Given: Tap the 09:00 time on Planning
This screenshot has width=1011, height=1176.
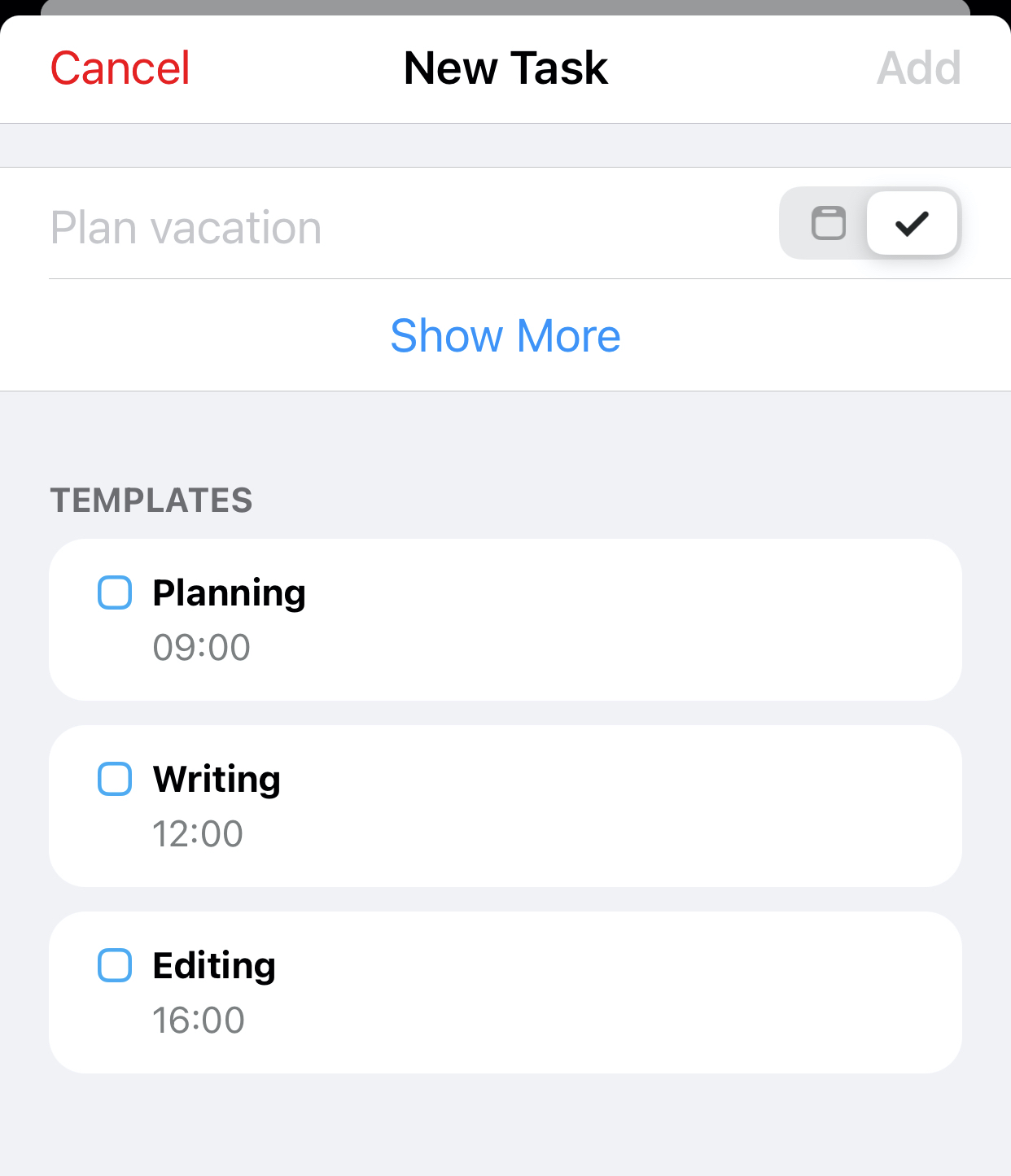Looking at the screenshot, I should pos(201,648).
